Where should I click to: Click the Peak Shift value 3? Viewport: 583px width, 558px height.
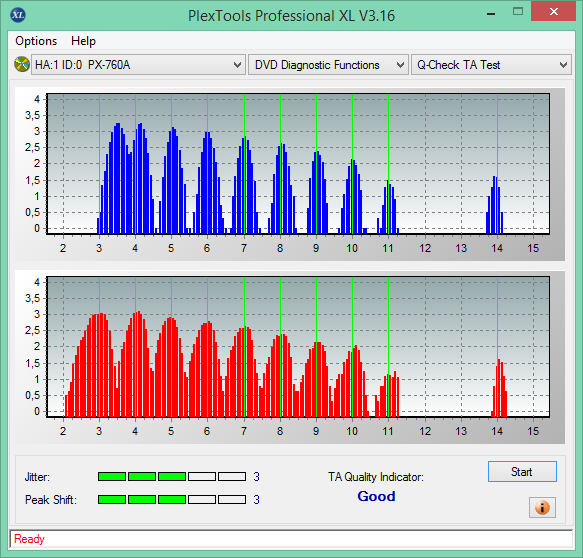(x=256, y=499)
